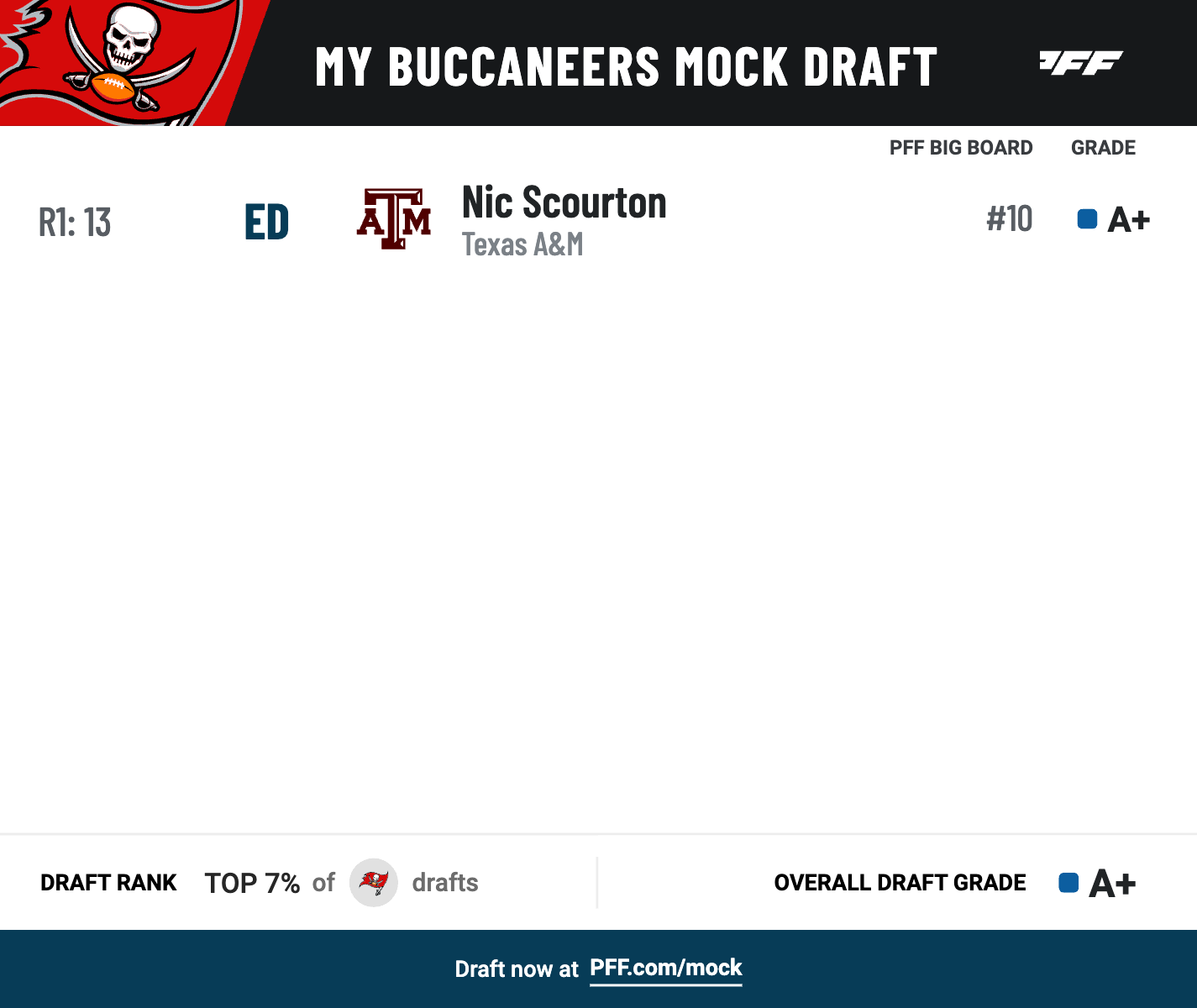Click the Grade column header
1197x1008 pixels.
(x=1103, y=148)
